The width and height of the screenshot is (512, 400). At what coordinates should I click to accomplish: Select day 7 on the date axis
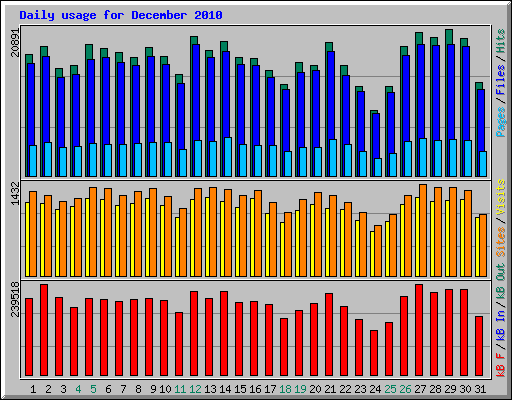coord(123,389)
